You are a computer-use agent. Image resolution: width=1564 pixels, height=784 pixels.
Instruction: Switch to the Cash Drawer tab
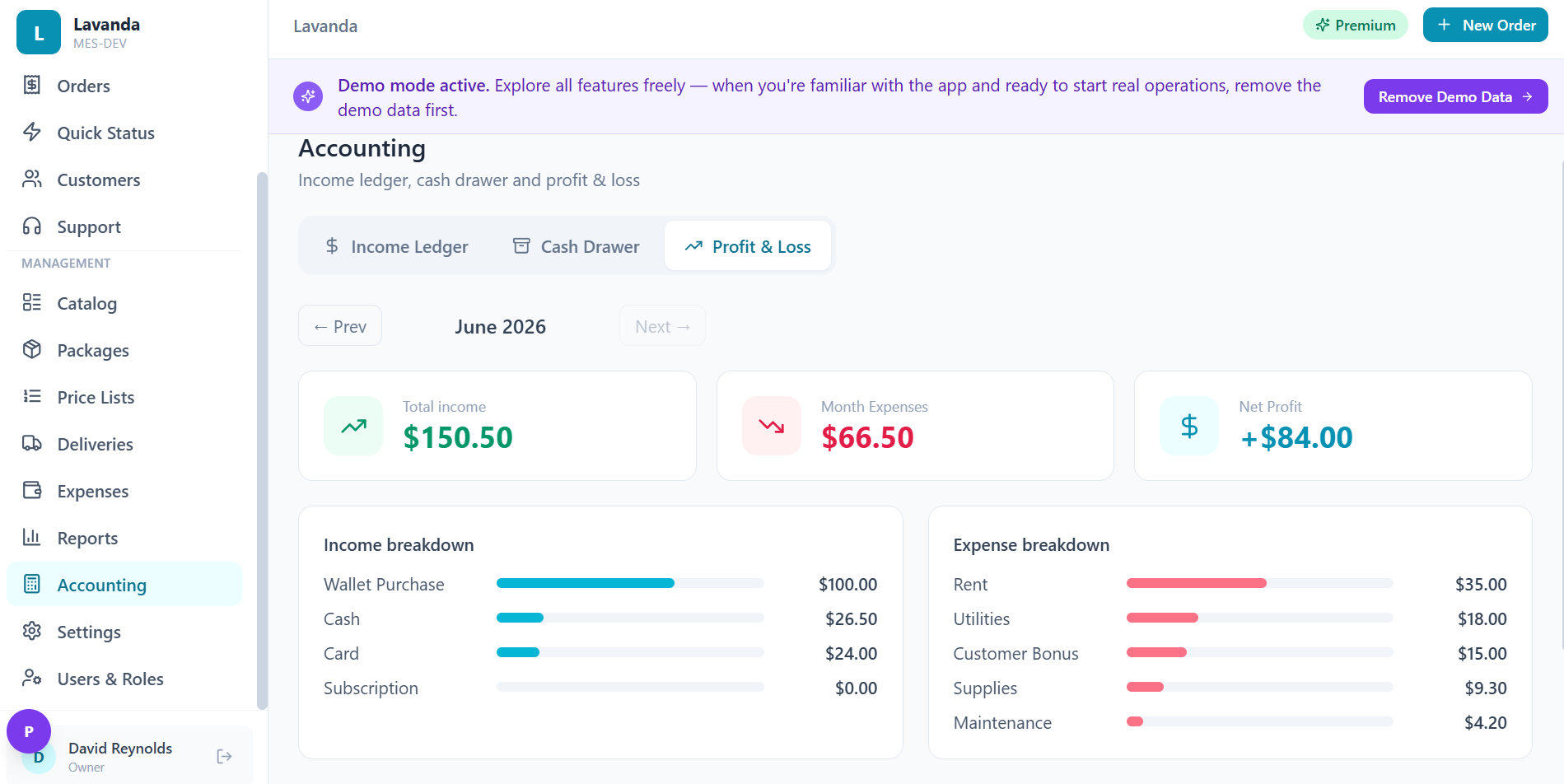click(x=577, y=246)
